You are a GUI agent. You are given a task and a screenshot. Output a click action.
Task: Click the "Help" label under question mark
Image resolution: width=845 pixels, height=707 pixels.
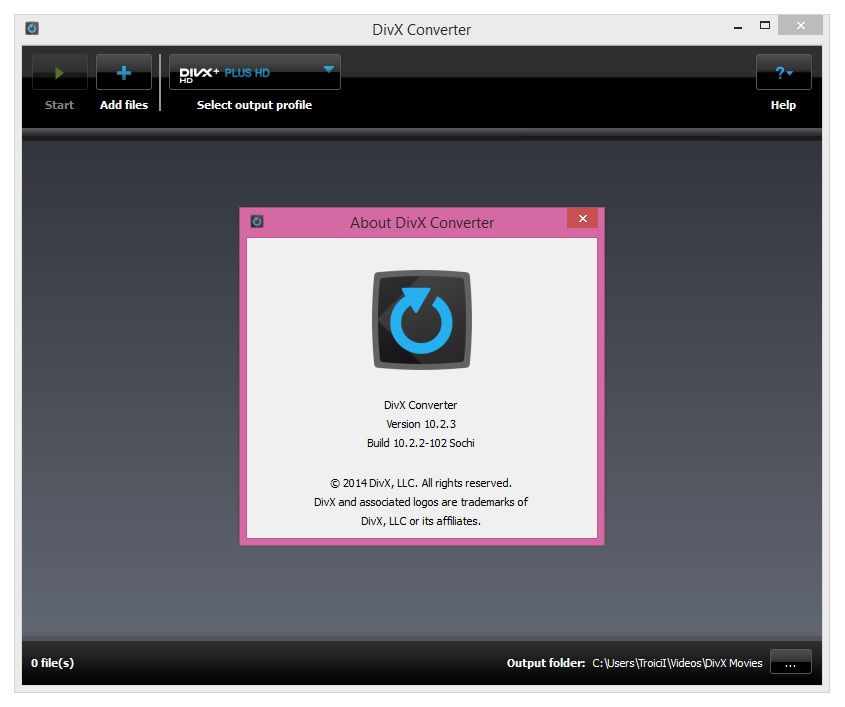tap(783, 105)
